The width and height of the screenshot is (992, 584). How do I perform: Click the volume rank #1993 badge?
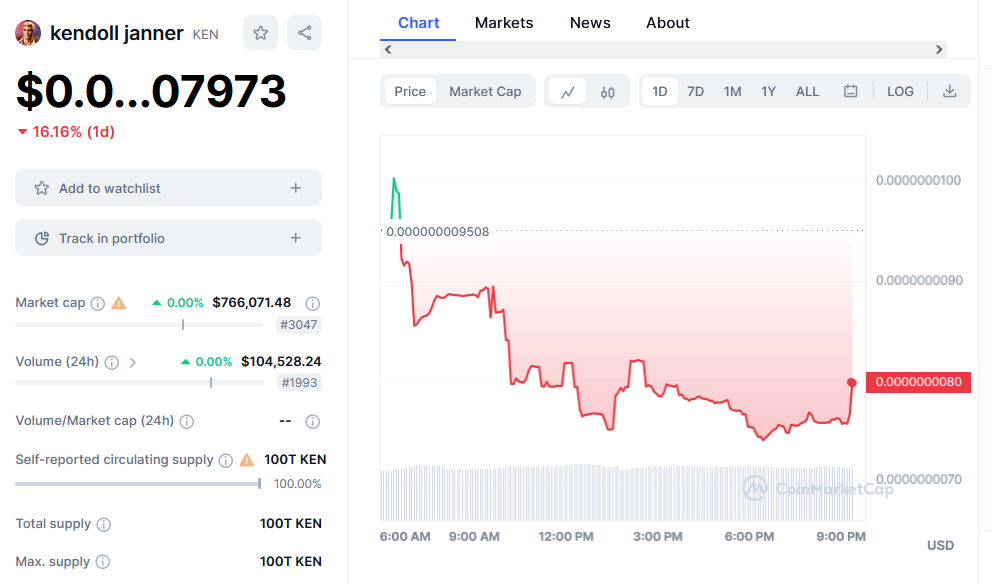coord(299,383)
